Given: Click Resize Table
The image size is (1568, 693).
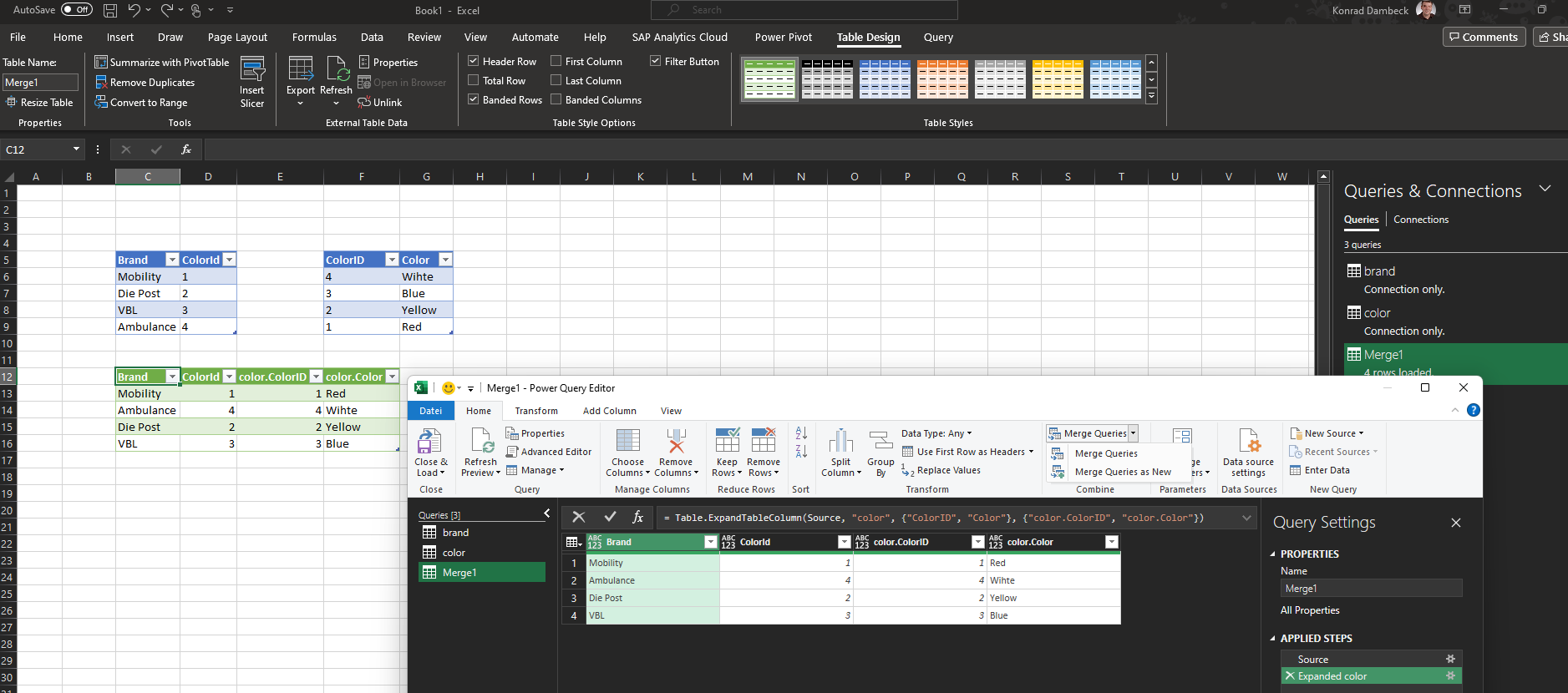Looking at the screenshot, I should pyautogui.click(x=40, y=102).
